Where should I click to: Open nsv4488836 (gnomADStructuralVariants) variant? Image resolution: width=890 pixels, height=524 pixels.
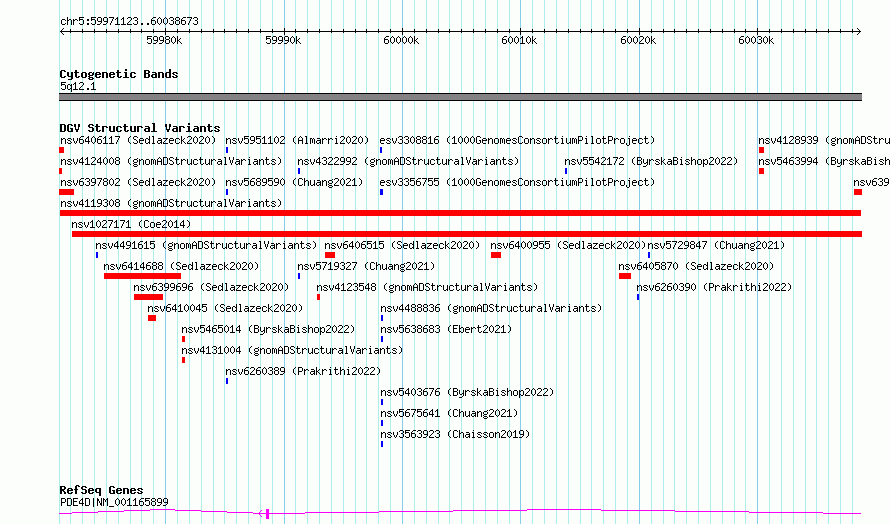point(491,308)
